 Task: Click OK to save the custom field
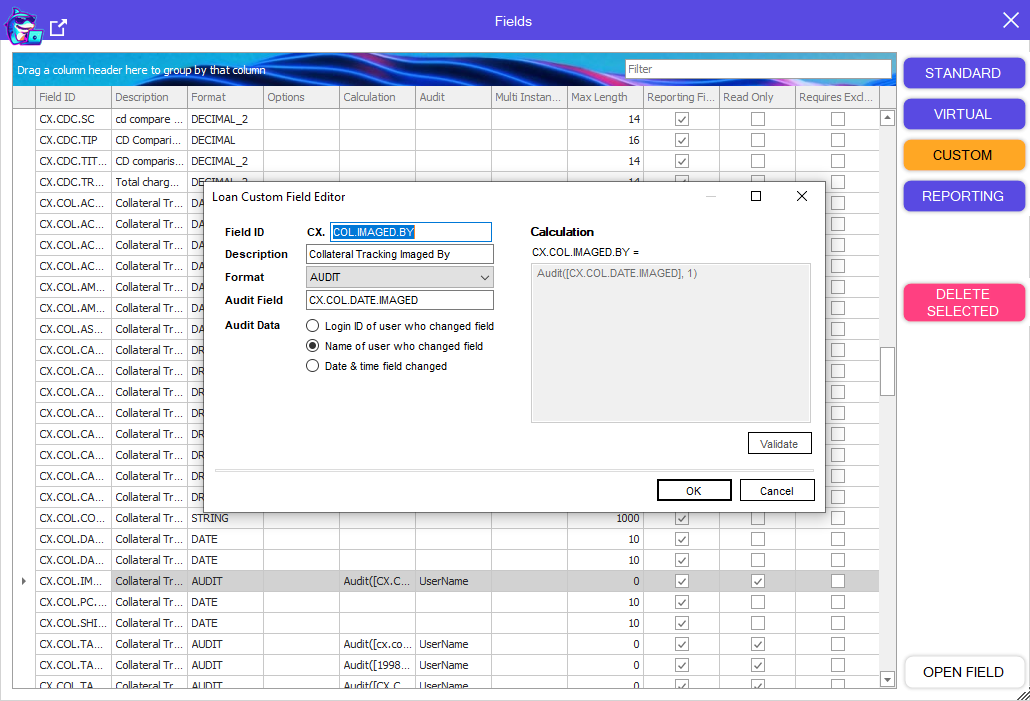(x=693, y=490)
